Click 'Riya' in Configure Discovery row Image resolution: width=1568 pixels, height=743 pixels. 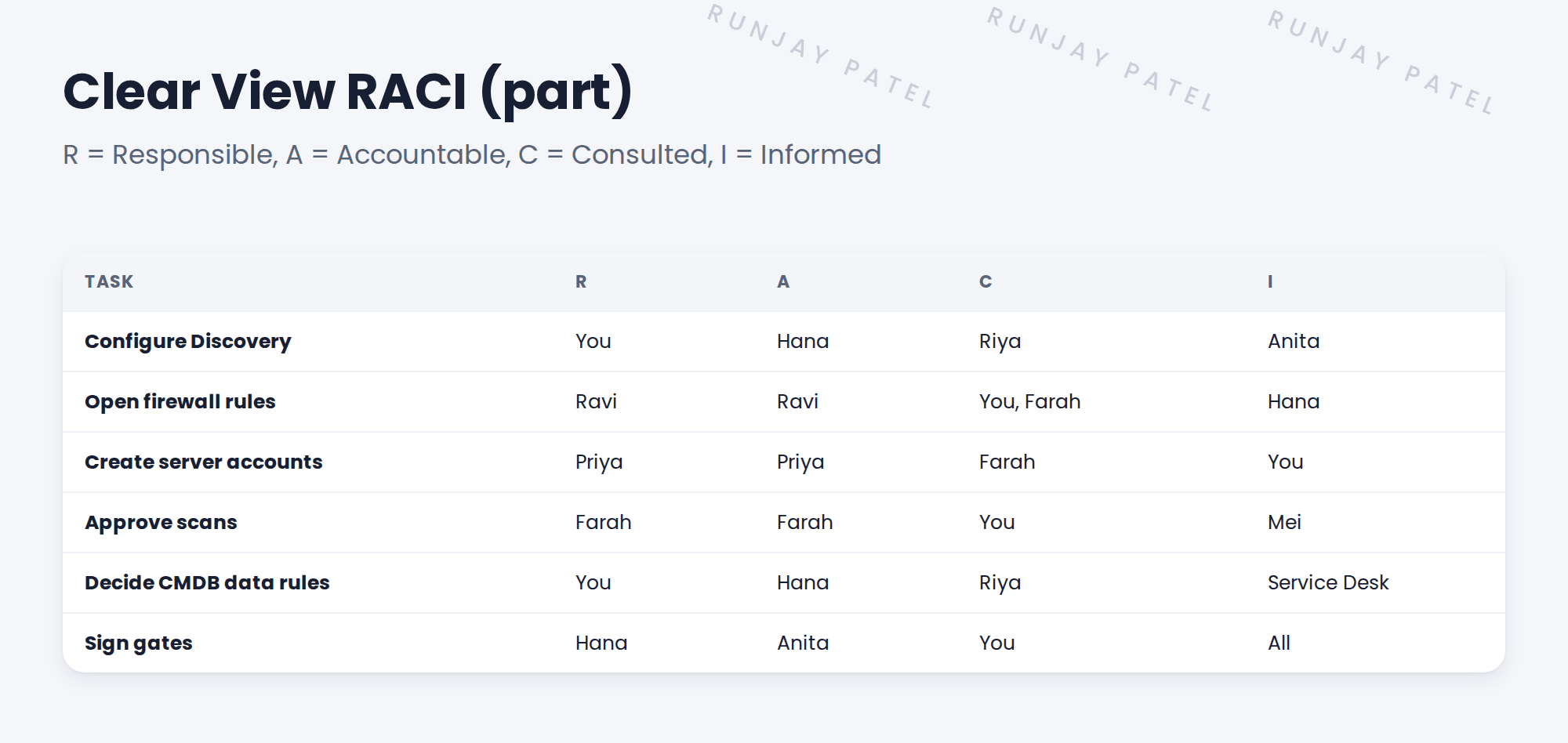[x=1000, y=342]
